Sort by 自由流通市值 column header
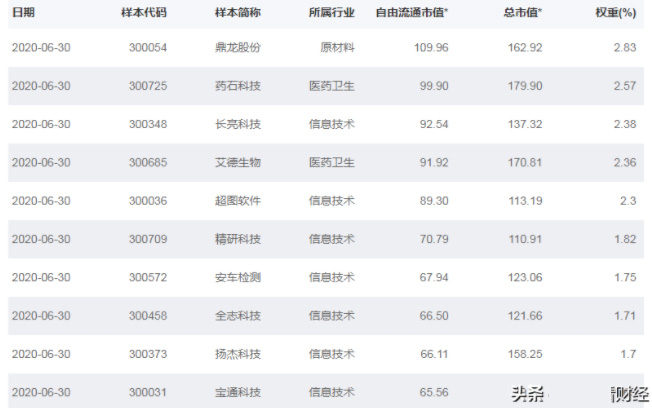 tap(411, 12)
